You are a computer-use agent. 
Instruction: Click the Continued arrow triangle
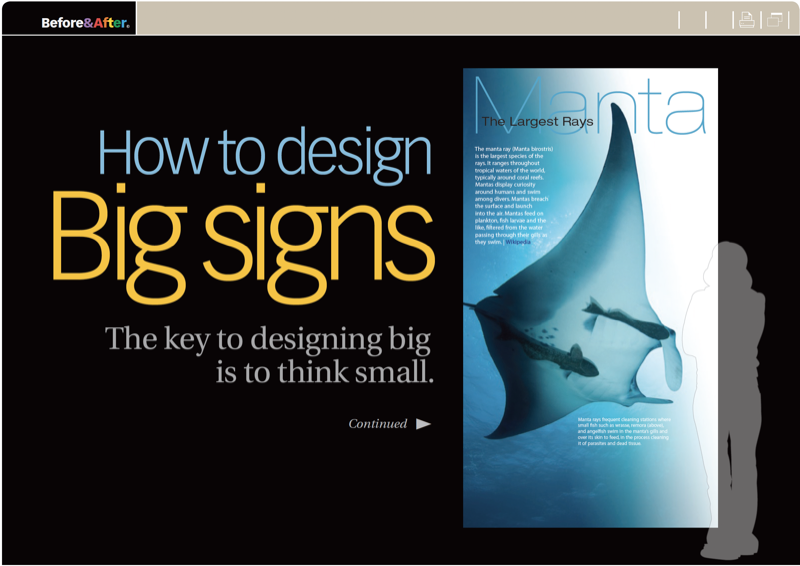[423, 424]
